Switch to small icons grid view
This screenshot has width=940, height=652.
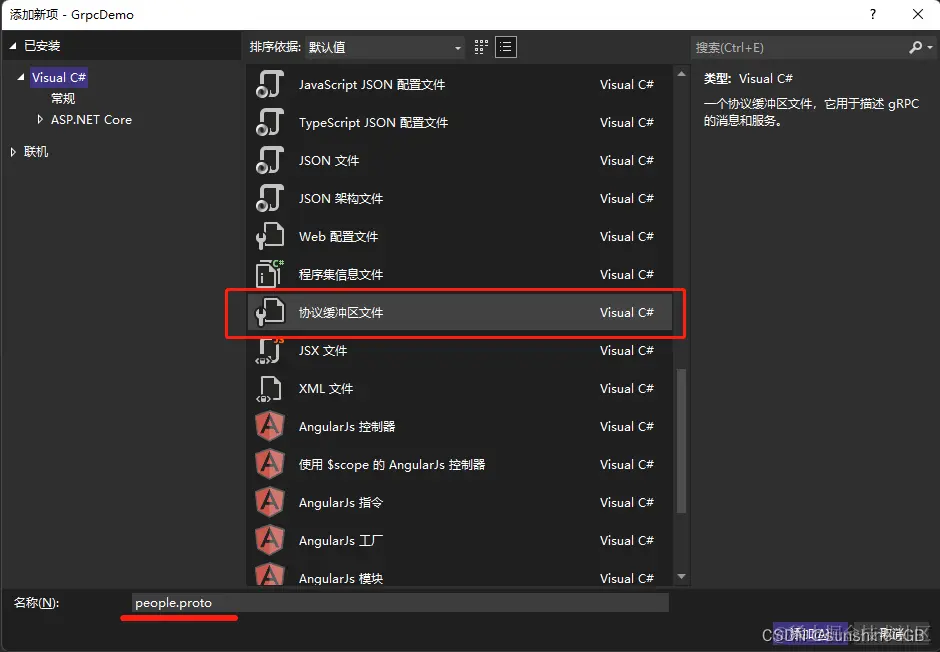click(481, 47)
